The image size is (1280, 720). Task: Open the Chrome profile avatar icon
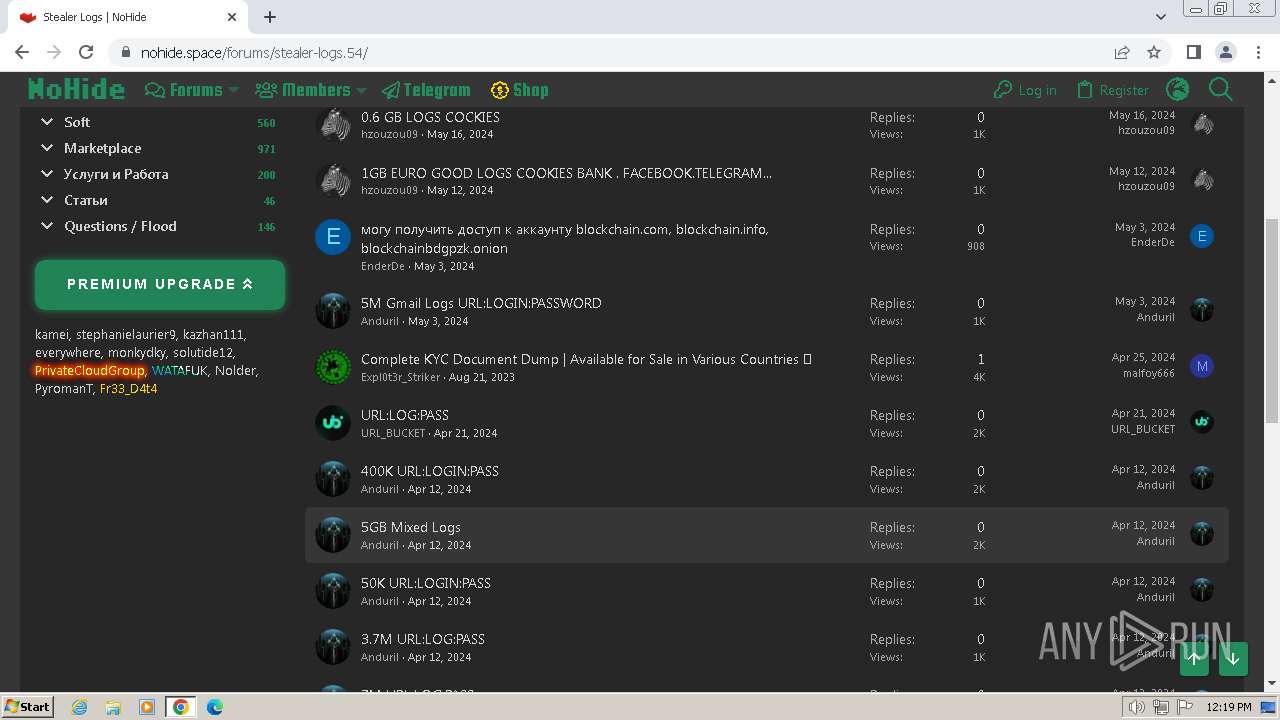click(x=1226, y=52)
